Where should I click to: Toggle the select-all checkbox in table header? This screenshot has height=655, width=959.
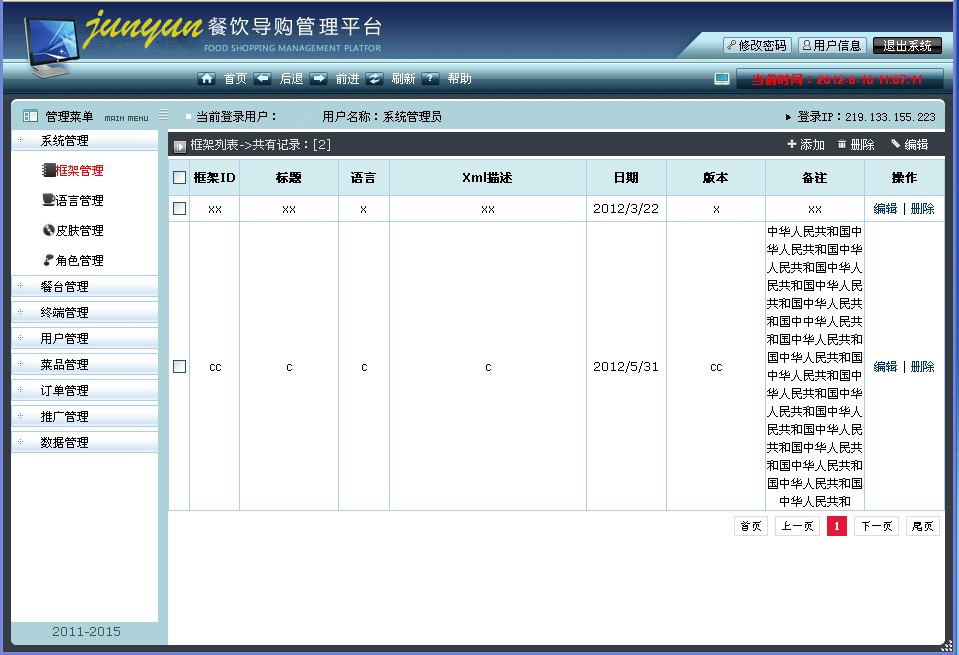pos(179,178)
